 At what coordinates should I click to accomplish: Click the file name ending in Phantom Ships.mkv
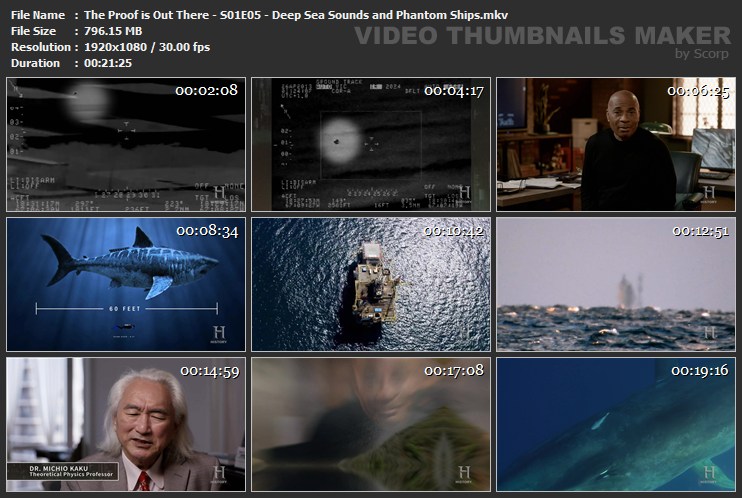296,15
